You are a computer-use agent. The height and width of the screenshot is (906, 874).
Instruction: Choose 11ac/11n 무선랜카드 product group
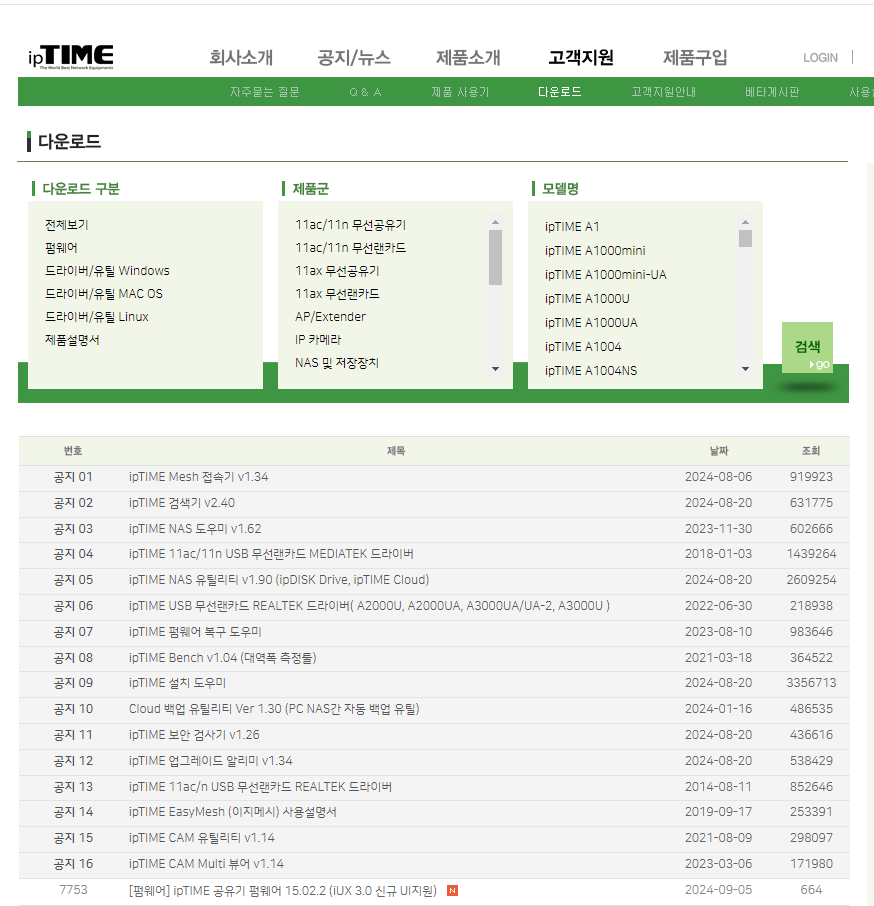[350, 248]
